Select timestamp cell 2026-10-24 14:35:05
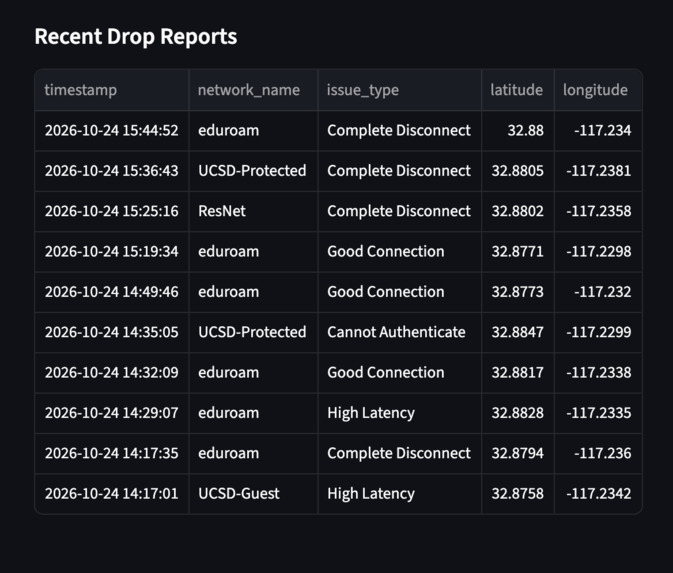 click(112, 332)
